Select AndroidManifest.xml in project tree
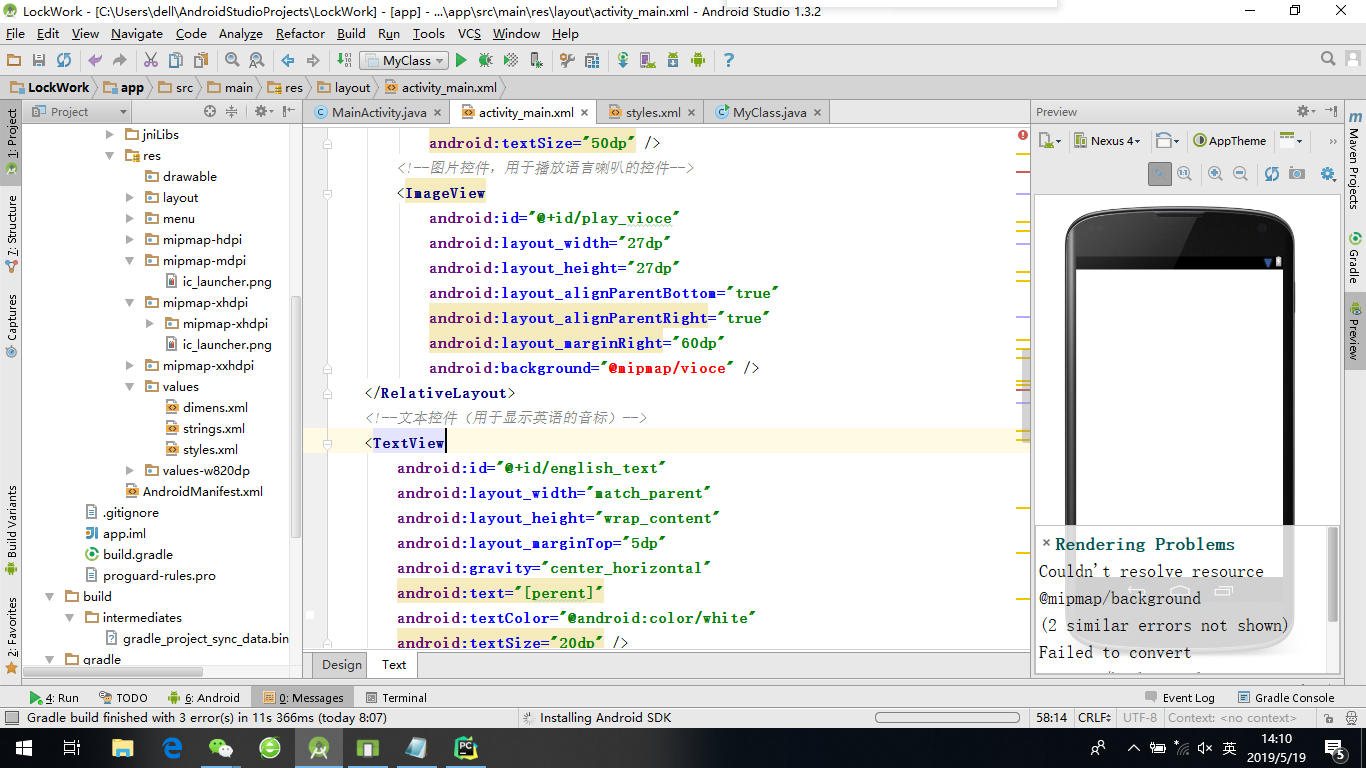The width and height of the screenshot is (1366, 768). point(194,492)
